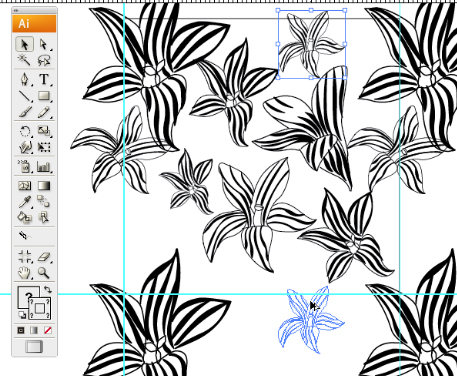Choose the Live Paint Selection tool

click(x=44, y=217)
